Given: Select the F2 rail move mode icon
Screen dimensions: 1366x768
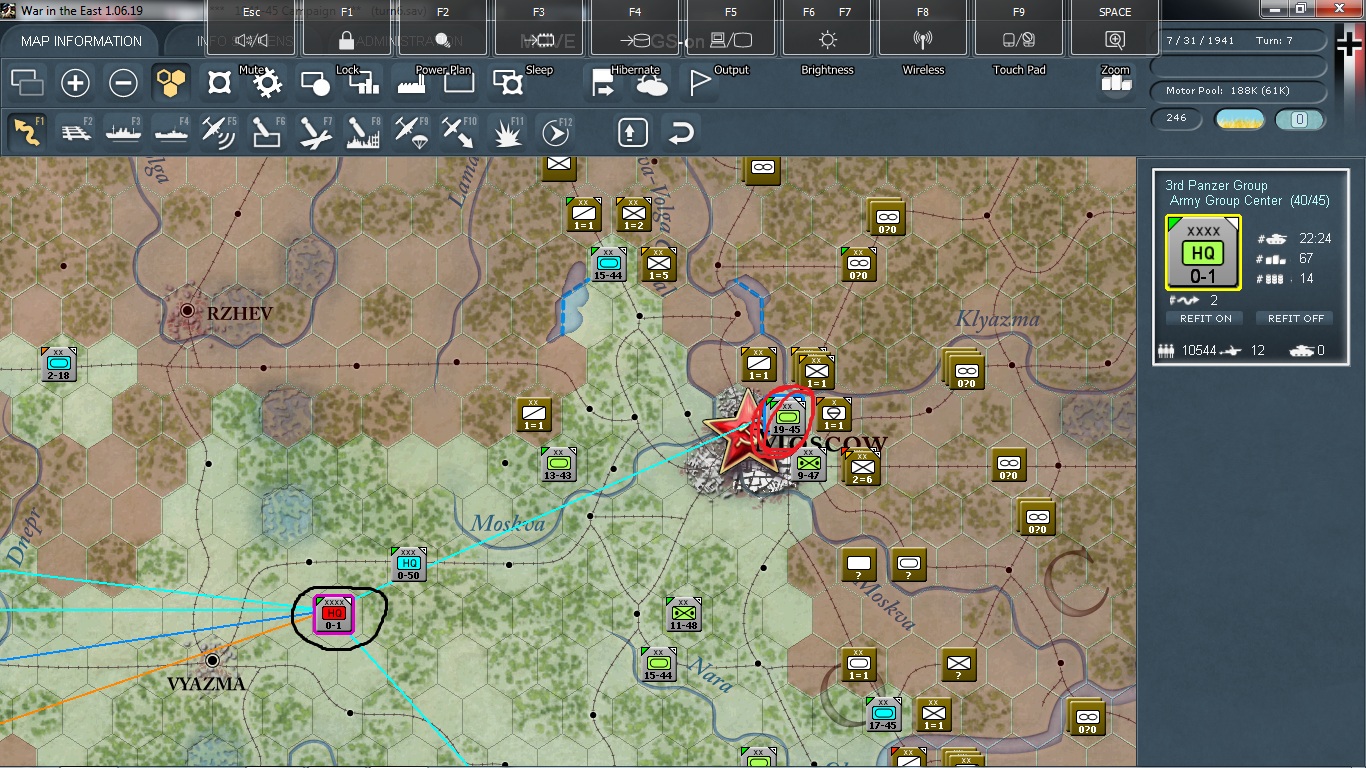Looking at the screenshot, I should click(75, 132).
